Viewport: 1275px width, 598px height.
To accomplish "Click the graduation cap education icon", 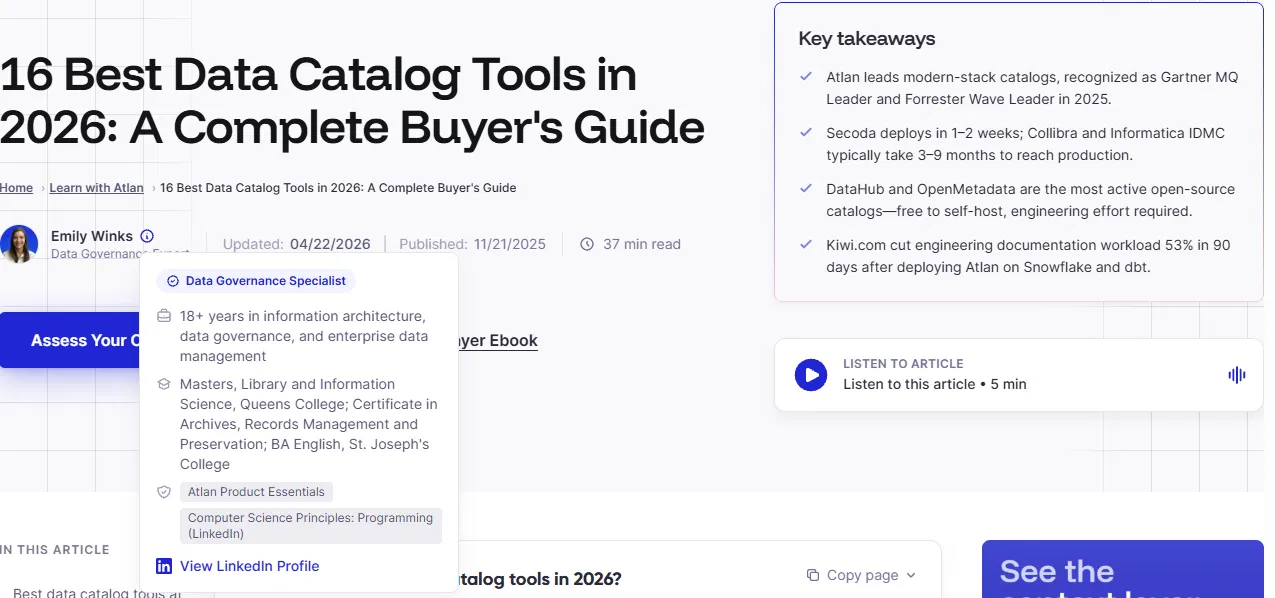I will click(164, 384).
